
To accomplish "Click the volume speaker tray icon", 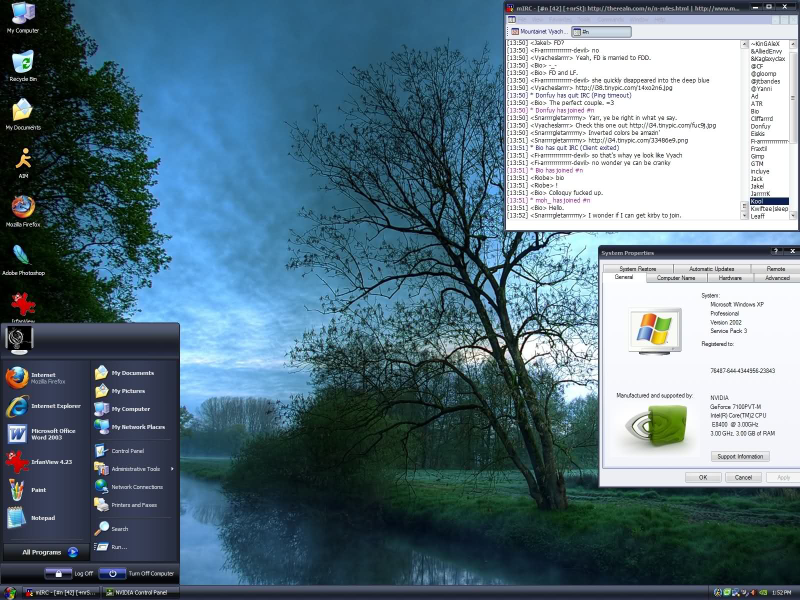I will (753, 592).
